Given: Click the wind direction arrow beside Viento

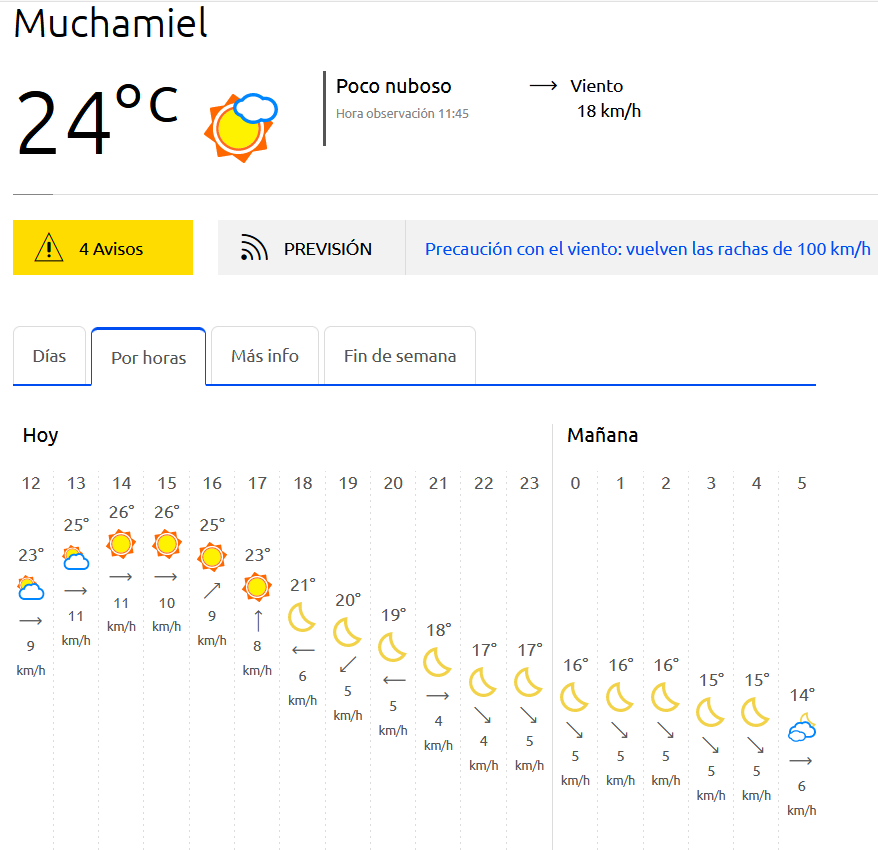Looking at the screenshot, I should pyautogui.click(x=543, y=86).
